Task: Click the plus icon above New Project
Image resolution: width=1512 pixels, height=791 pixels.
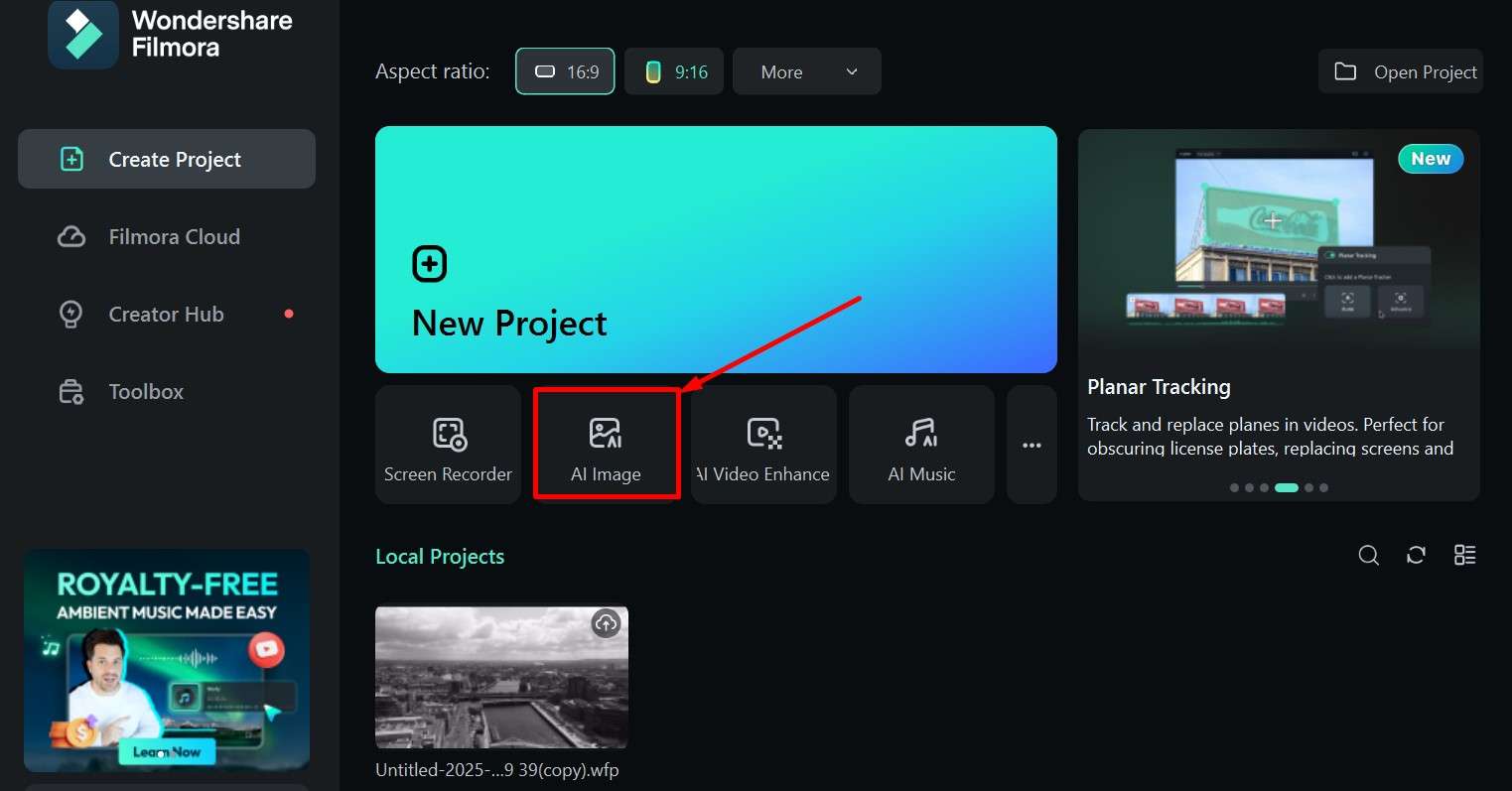Action: pos(429,264)
